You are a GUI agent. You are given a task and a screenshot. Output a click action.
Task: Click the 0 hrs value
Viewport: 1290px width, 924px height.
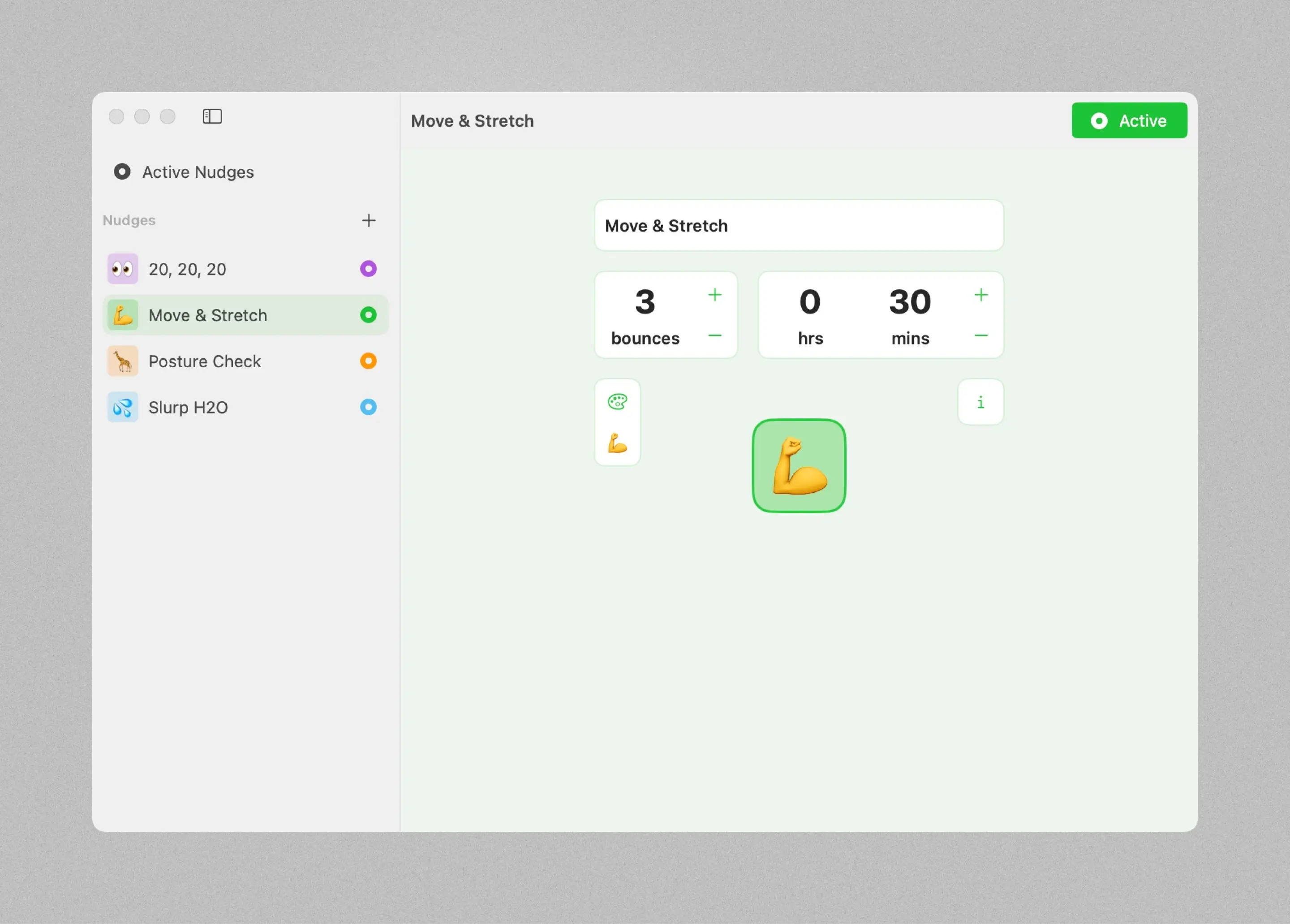[x=810, y=302]
